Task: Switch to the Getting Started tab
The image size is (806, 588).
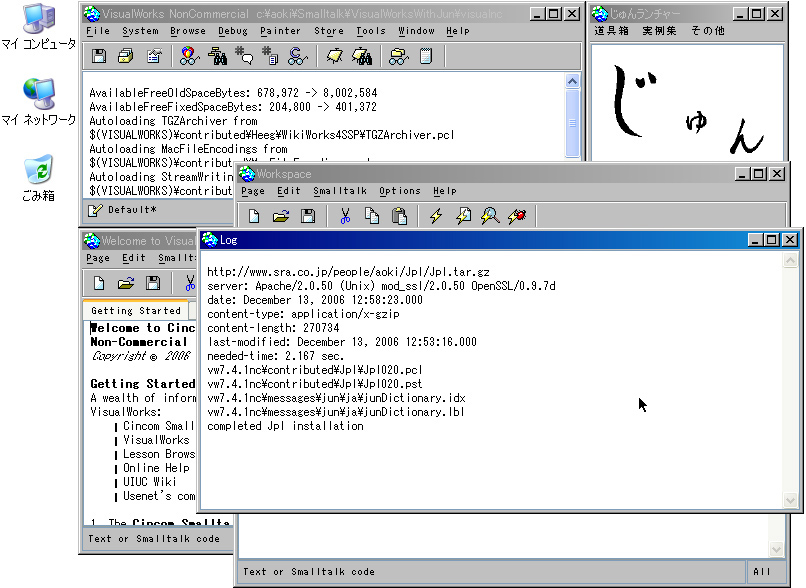Action: pyautogui.click(x=136, y=310)
